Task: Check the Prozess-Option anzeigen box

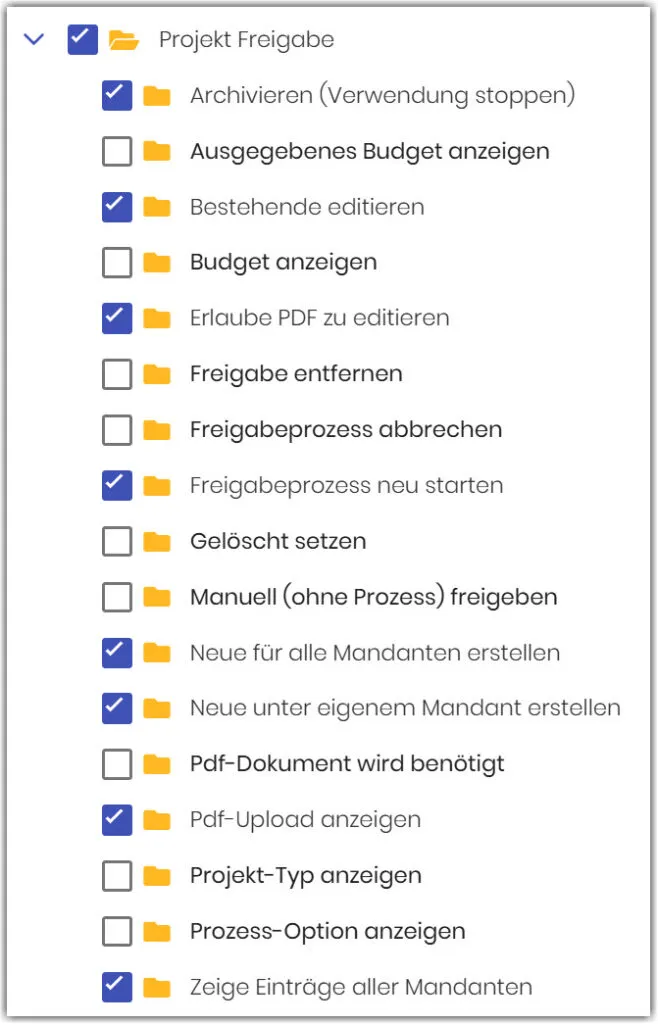Action: (117, 932)
